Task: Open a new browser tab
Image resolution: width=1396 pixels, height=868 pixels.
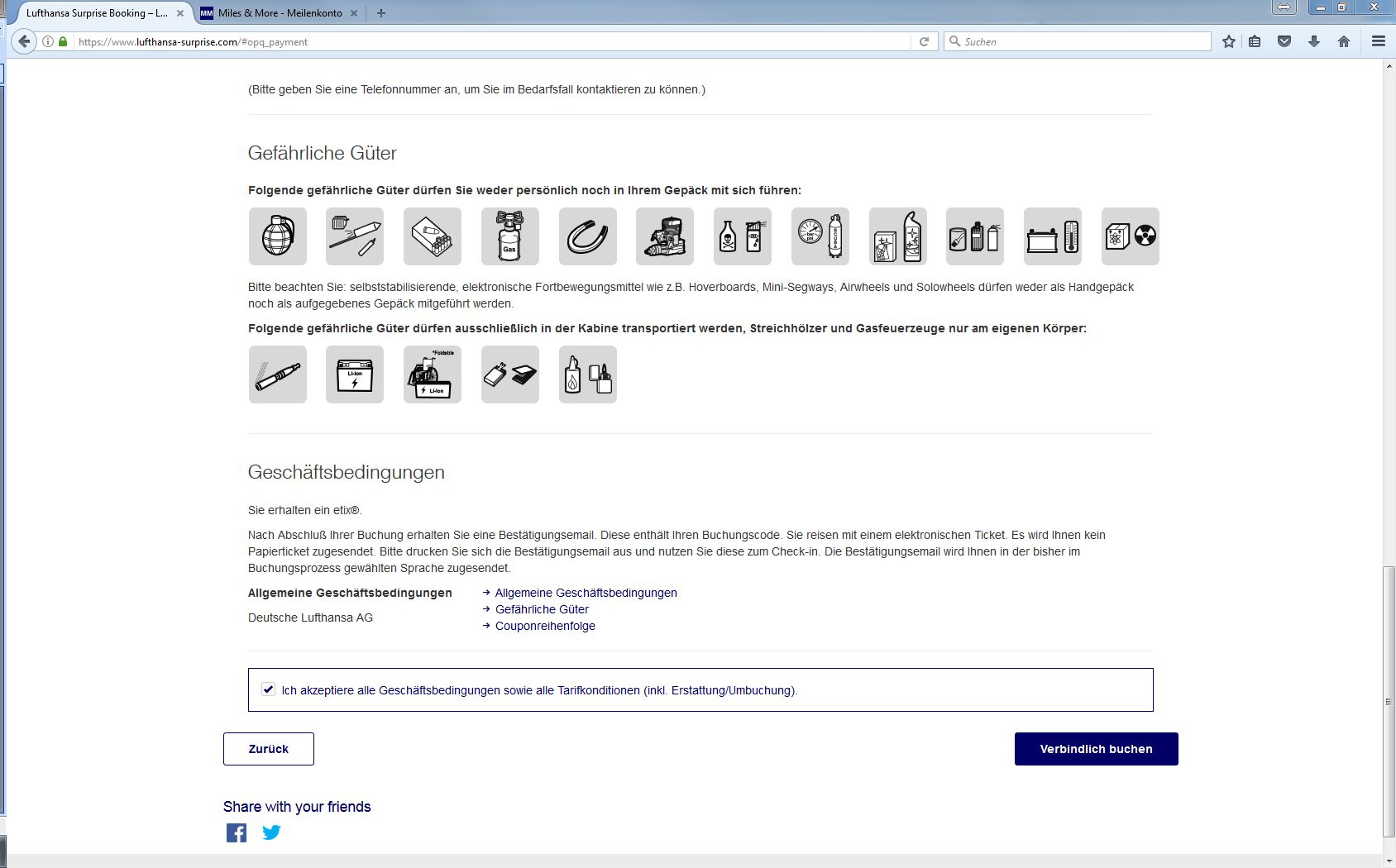Action: pos(381,13)
